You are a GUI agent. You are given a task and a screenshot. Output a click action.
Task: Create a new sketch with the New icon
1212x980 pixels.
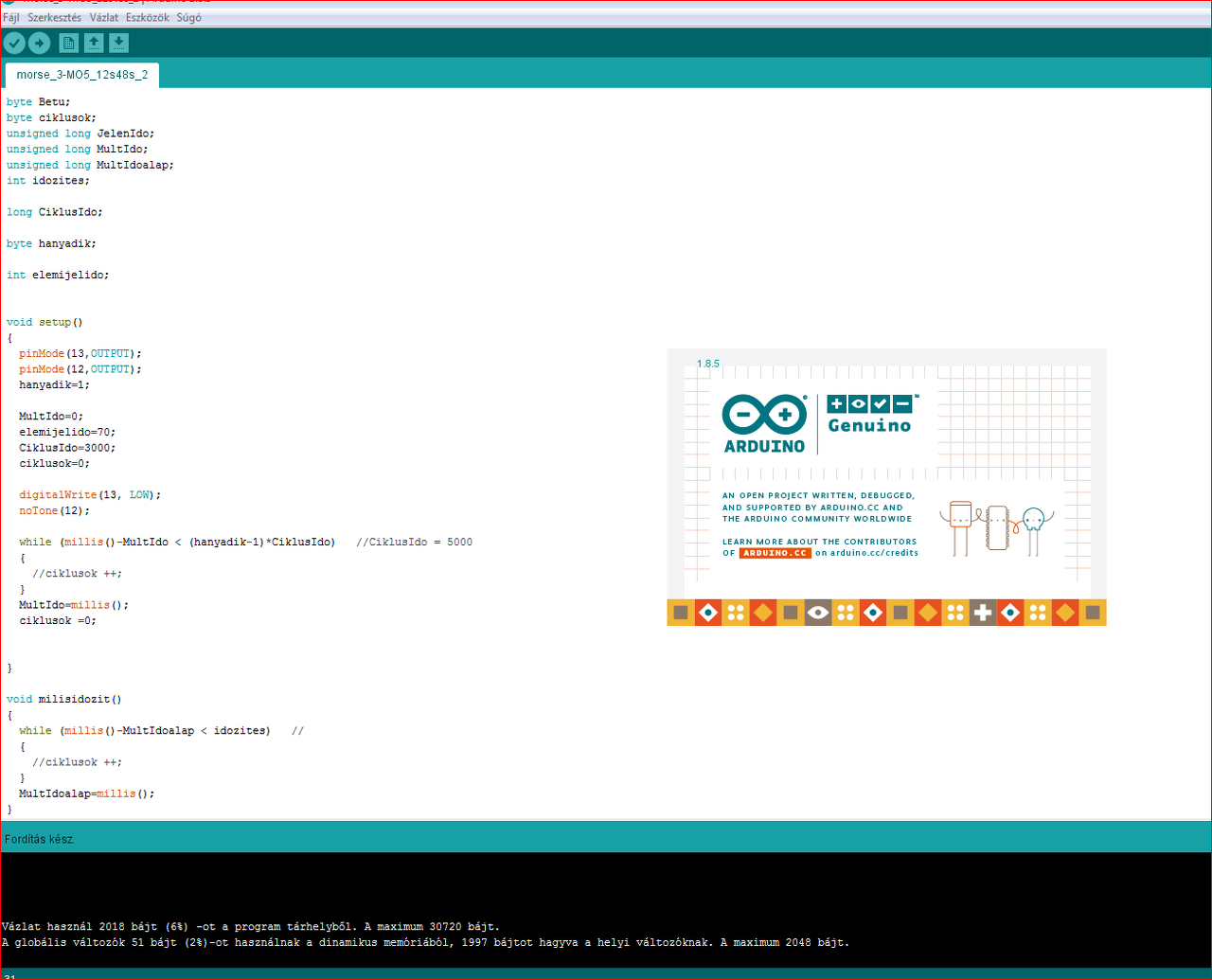69,43
